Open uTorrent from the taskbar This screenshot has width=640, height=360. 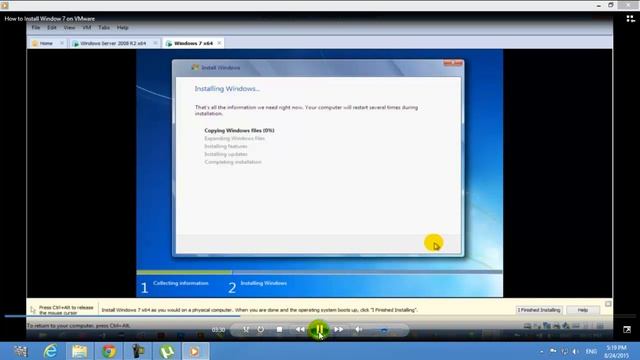point(167,351)
